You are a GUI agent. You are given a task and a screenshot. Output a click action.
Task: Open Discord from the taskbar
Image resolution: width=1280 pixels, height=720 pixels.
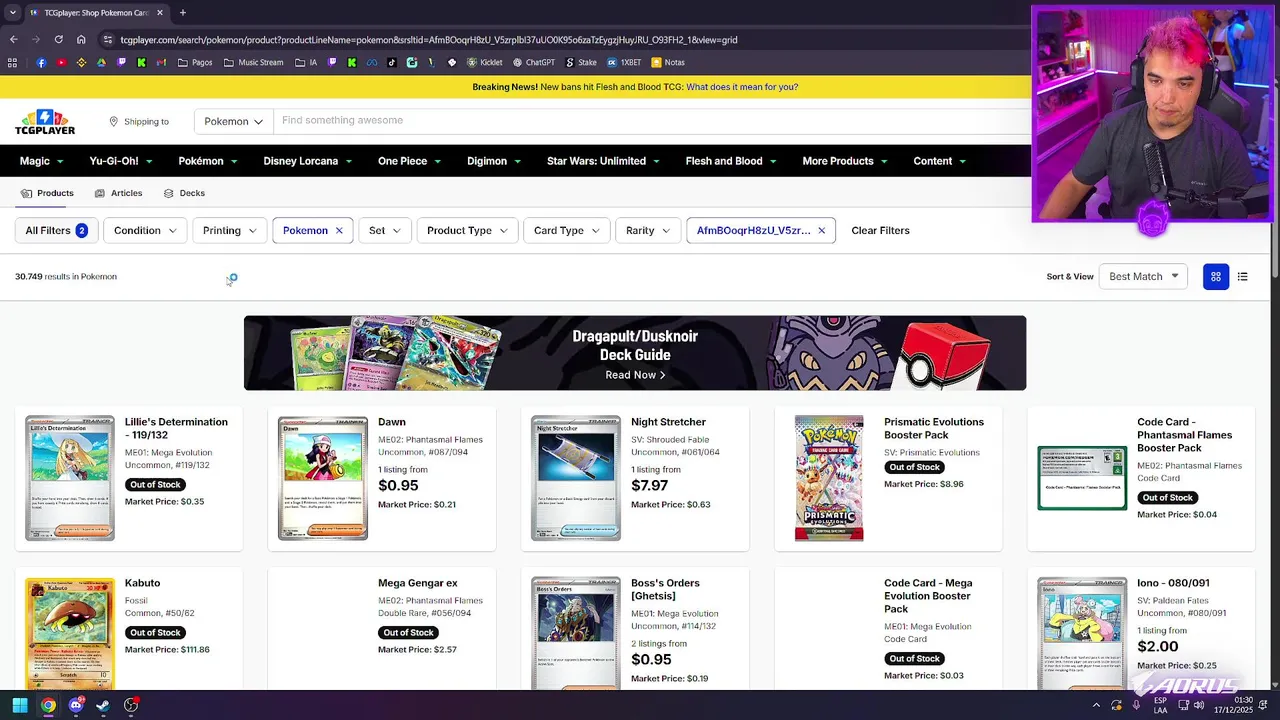coord(76,705)
